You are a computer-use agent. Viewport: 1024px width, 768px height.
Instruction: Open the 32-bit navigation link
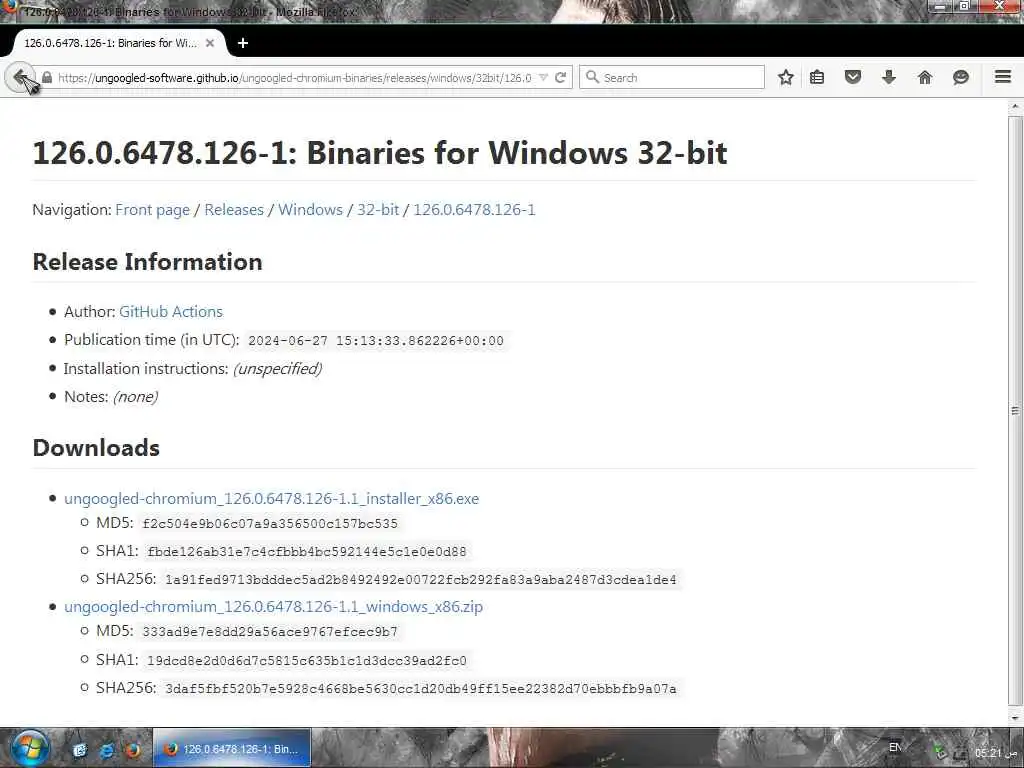point(377,210)
